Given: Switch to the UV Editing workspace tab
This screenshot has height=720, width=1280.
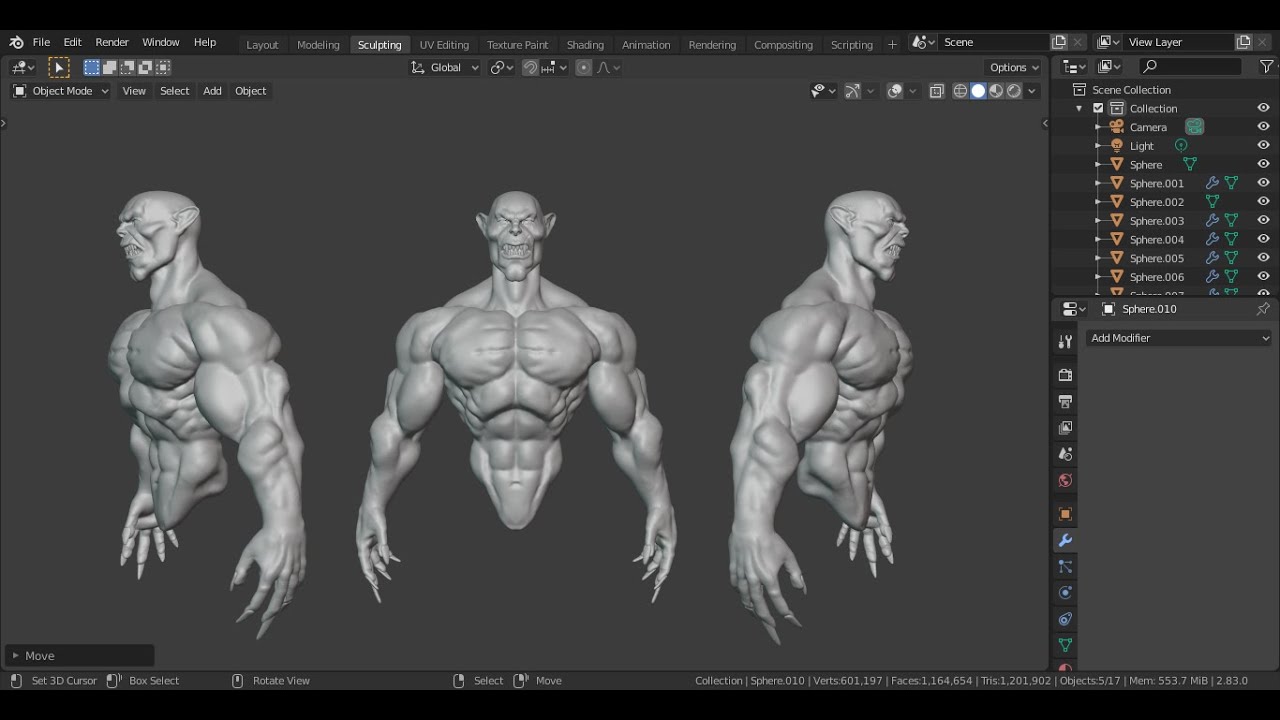Looking at the screenshot, I should [x=444, y=44].
